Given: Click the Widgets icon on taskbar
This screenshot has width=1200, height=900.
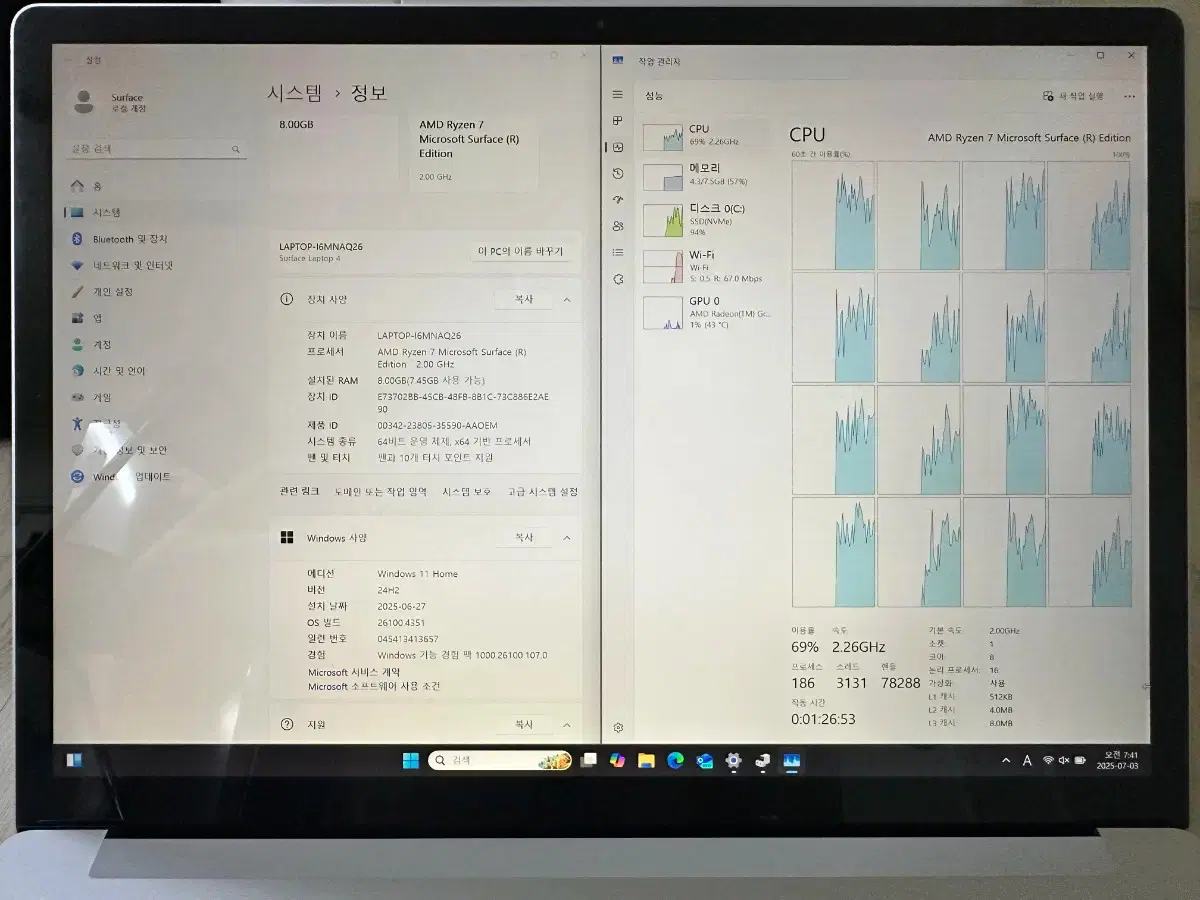Looking at the screenshot, I should click(x=75, y=760).
